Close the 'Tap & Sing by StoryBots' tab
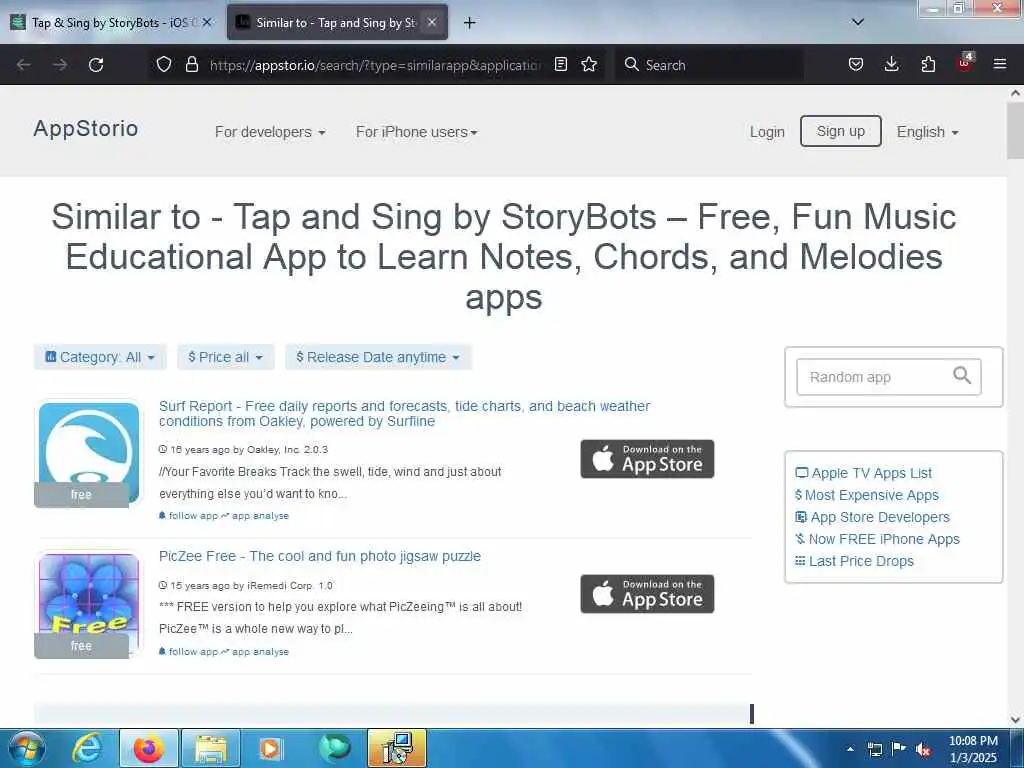The image size is (1024, 768). pyautogui.click(x=207, y=22)
